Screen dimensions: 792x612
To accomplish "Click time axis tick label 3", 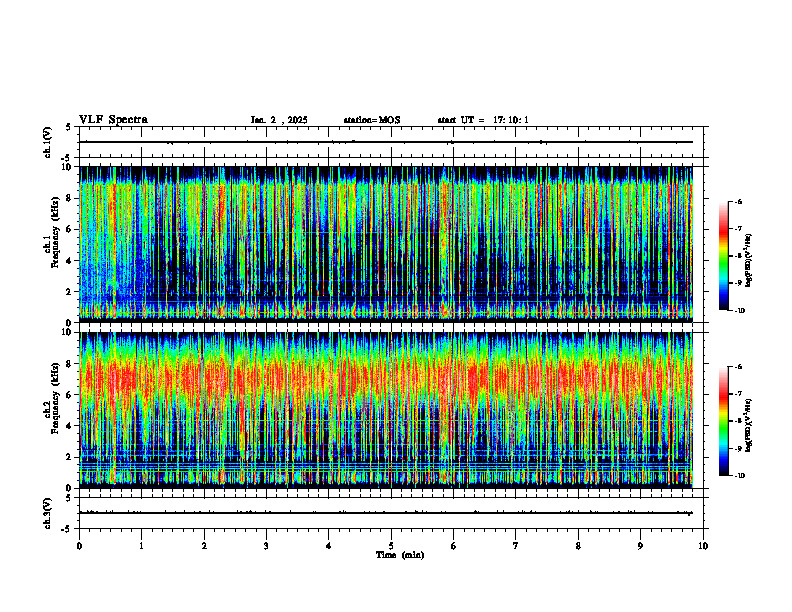I will (x=266, y=546).
